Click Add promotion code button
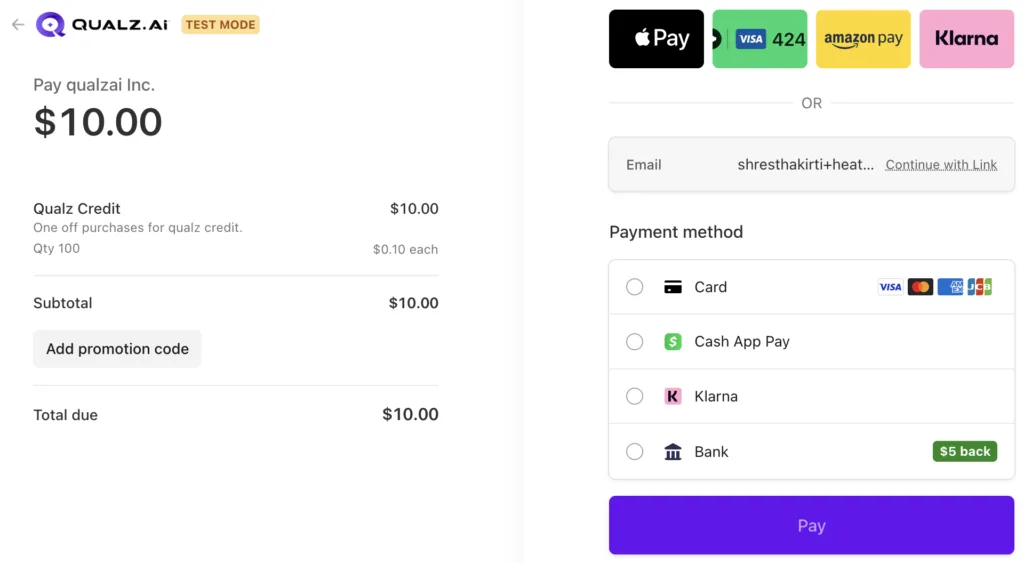The image size is (1024, 563). point(117,349)
